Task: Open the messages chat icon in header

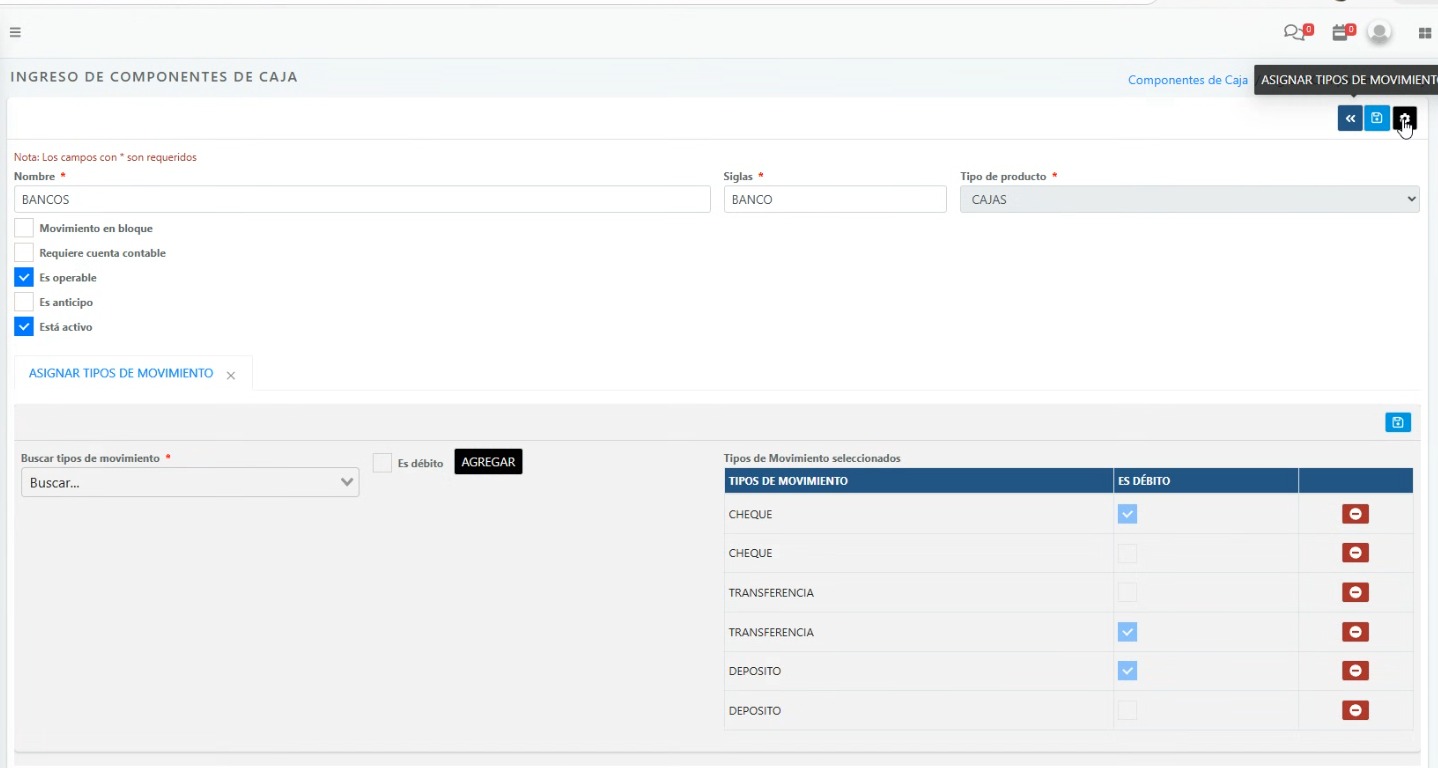Action: pyautogui.click(x=1293, y=32)
